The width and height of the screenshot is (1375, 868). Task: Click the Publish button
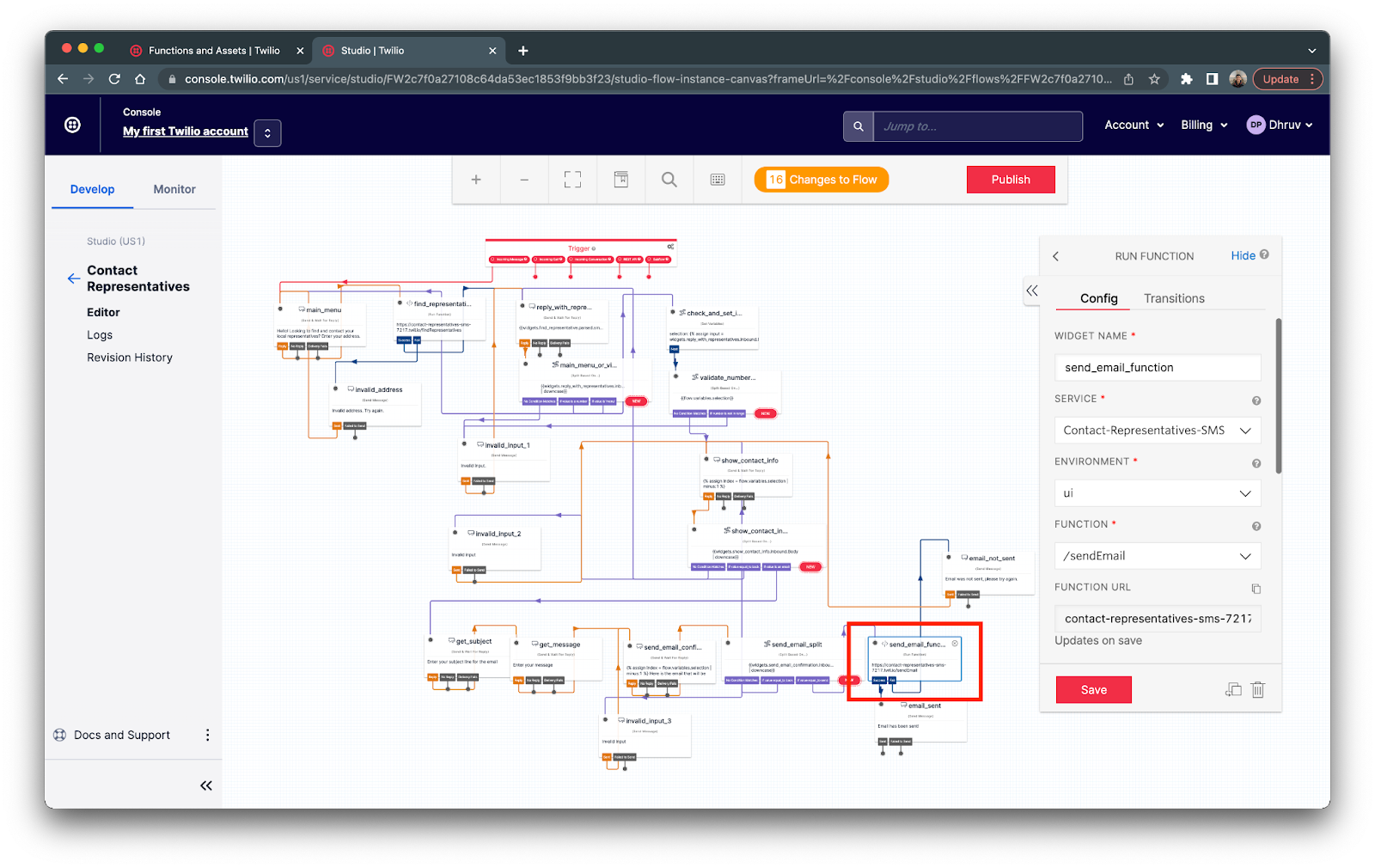pyautogui.click(x=1011, y=180)
